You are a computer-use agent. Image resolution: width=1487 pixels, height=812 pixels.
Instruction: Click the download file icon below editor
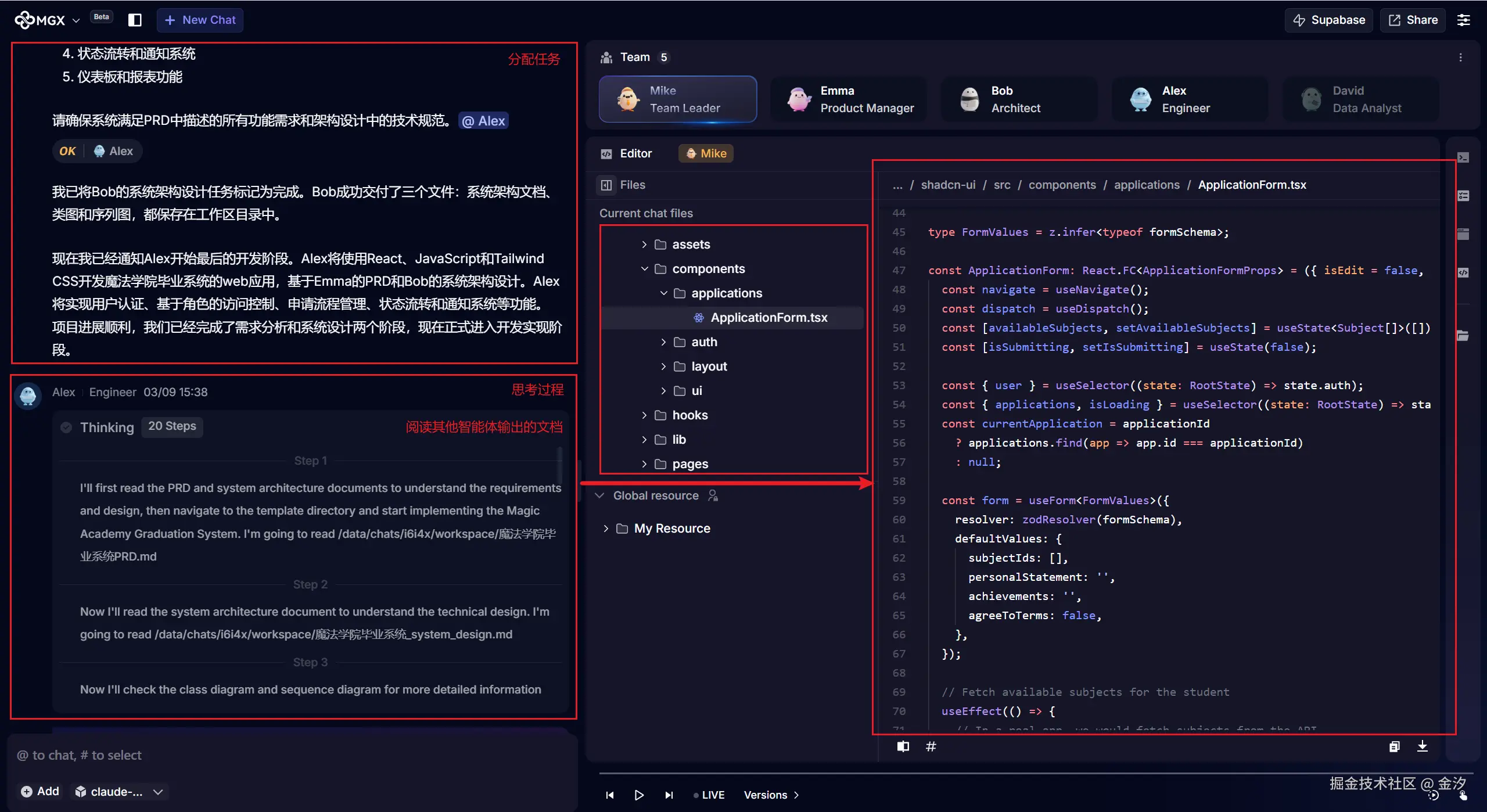click(1422, 746)
